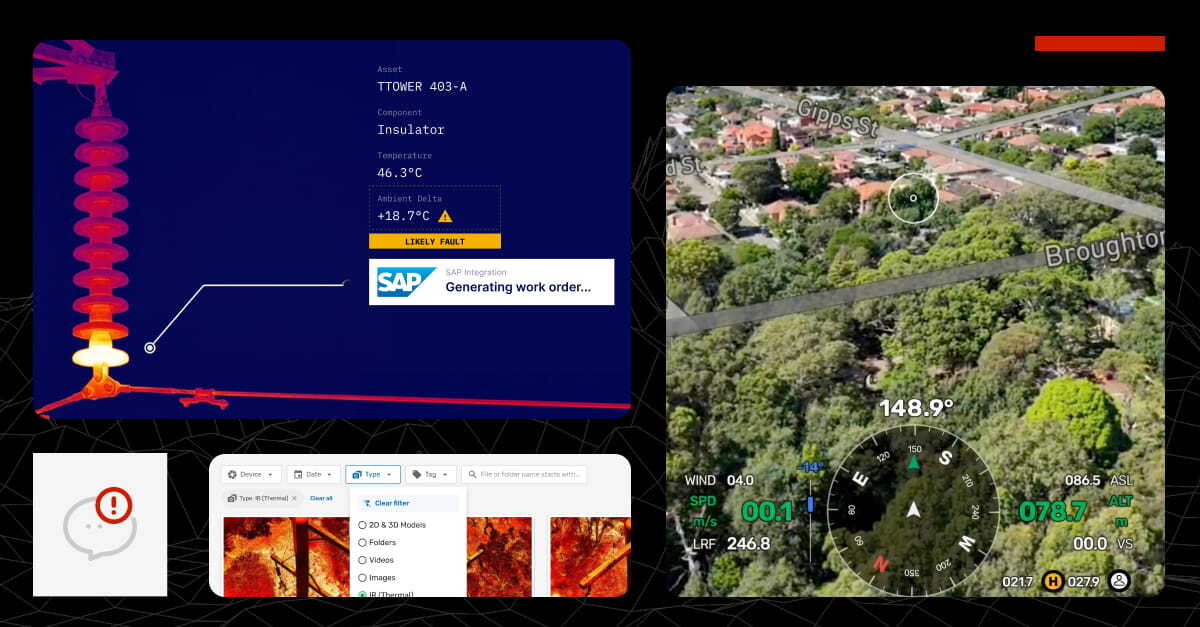
Task: Click the Insulator component value
Action: point(411,130)
